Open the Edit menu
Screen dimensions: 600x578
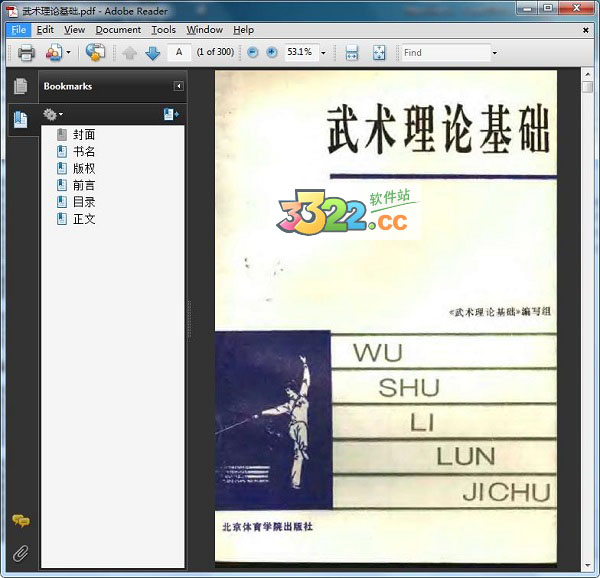point(45,30)
